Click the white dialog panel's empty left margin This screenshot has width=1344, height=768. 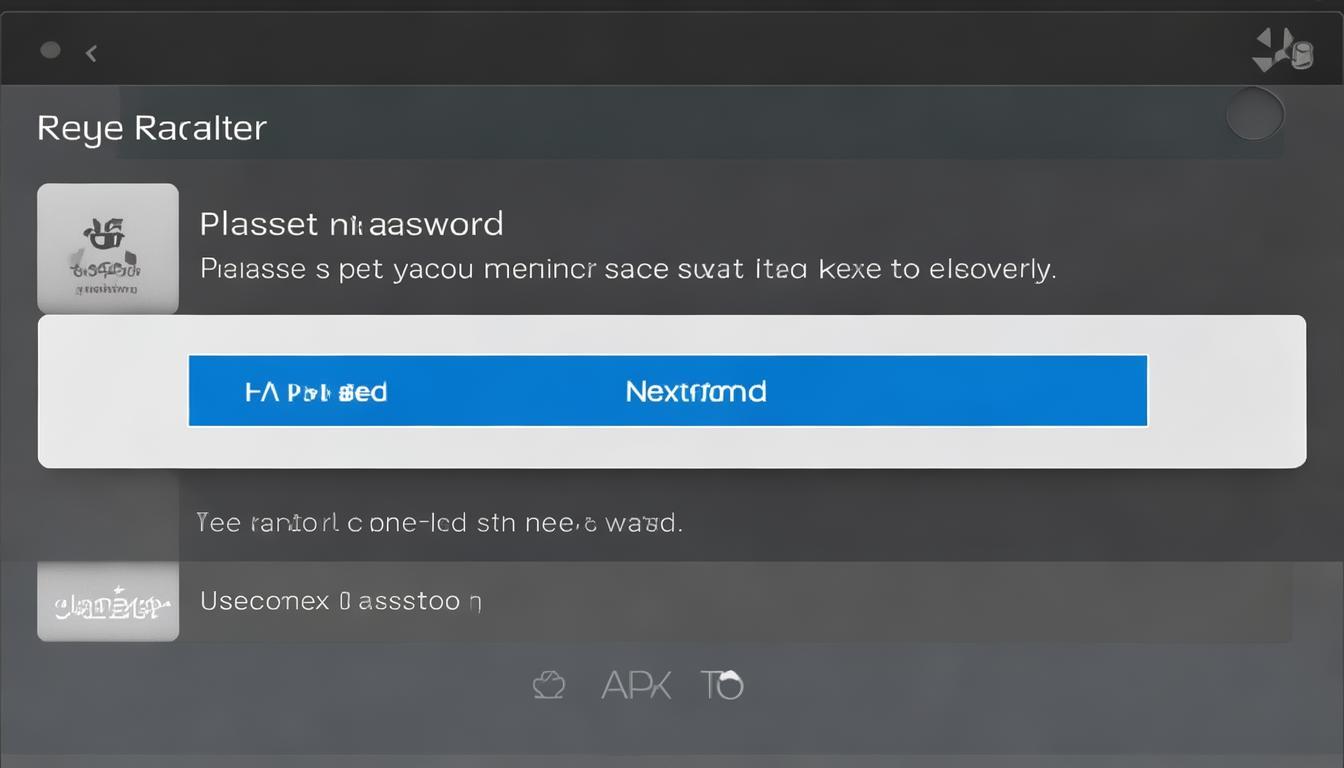112,392
